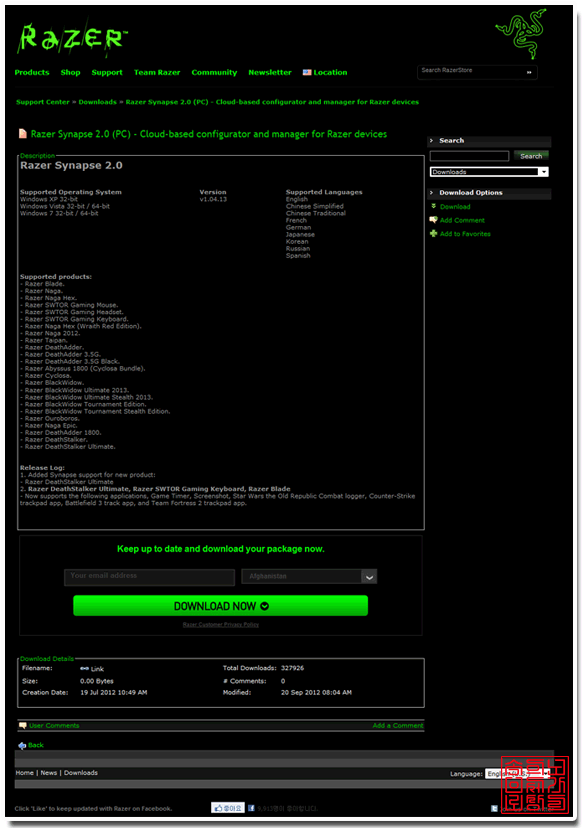The height and width of the screenshot is (828, 582).
Task: Click the User Comments heading link
Action: tap(54, 726)
